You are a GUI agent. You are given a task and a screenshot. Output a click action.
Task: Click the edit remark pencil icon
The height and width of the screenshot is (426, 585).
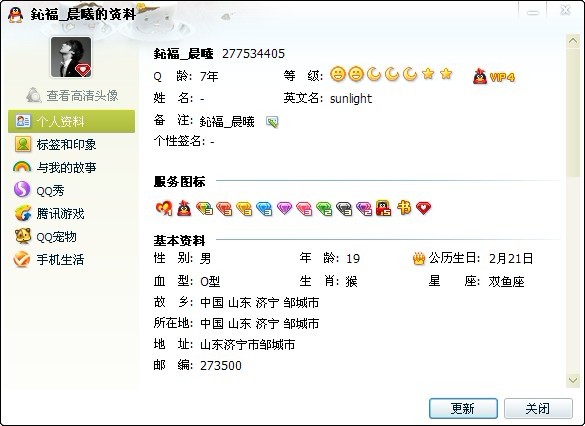(272, 122)
